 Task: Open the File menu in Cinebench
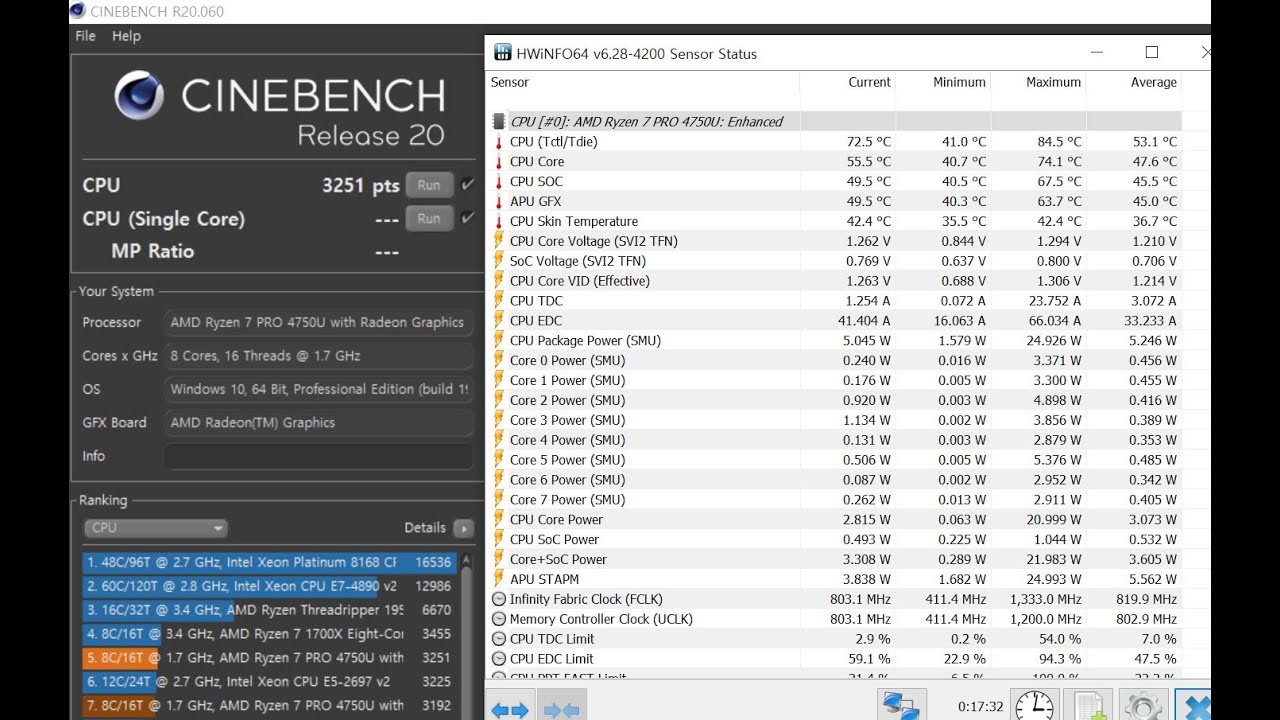[85, 36]
